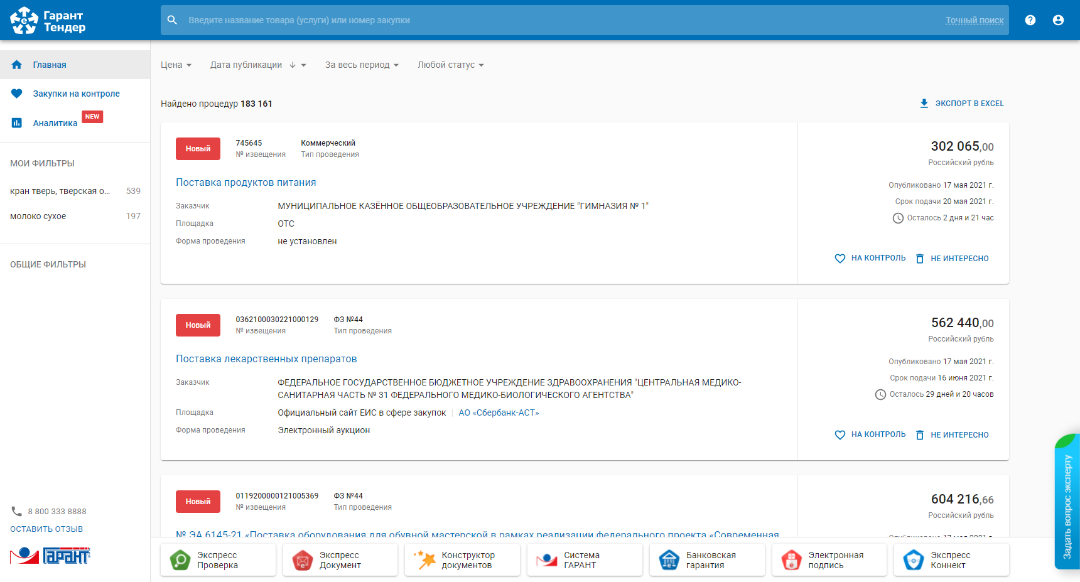Image resolution: width=1080 pixels, height=582 pixels.
Task: Click the ОСТАВИТЬ ОТЗЫВ link
Action: pos(46,529)
